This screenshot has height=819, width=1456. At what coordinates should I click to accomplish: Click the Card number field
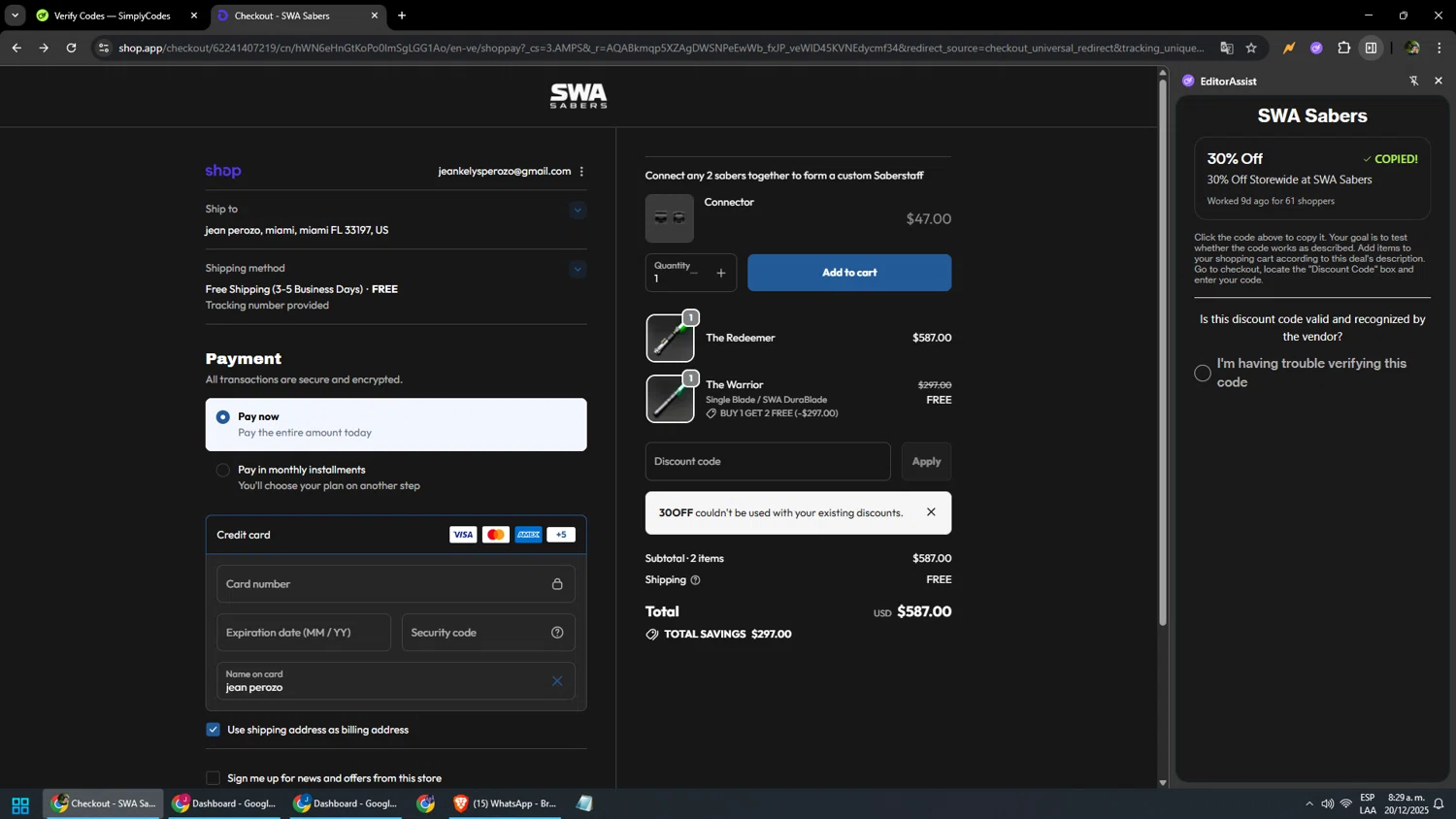pyautogui.click(x=396, y=584)
